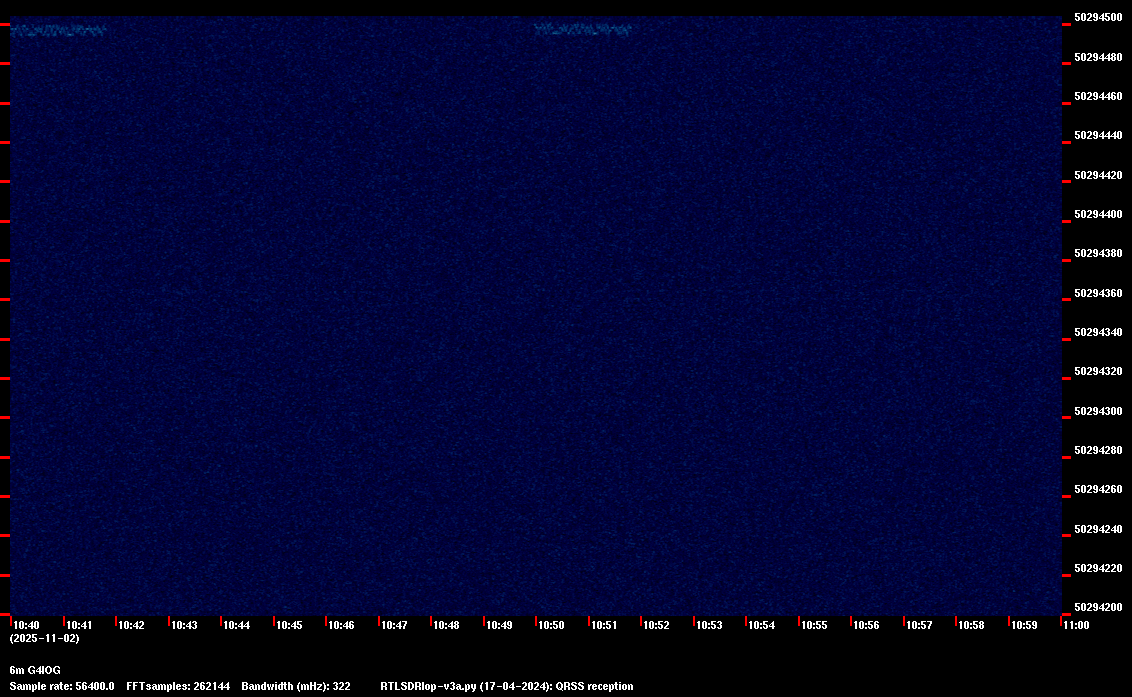Viewport: 1132px width, 697px height.
Task: Select the 10:45 time axis marker
Action: tap(289, 625)
